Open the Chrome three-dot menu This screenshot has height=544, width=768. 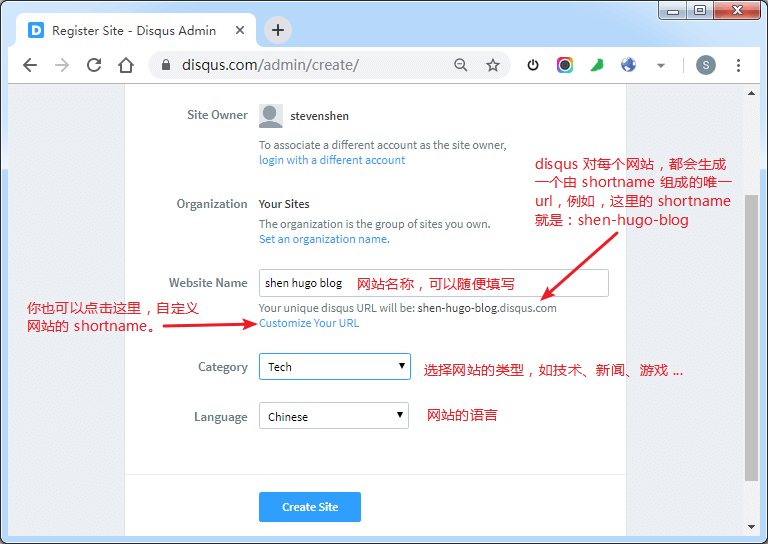click(738, 65)
